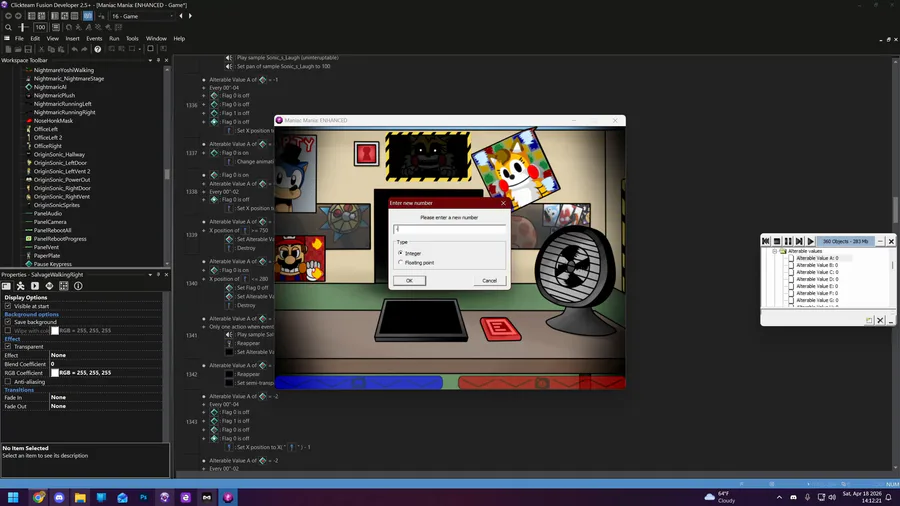Click the Forward navigation arrow in top toolbar
The width and height of the screenshot is (900, 506).
pos(18,16)
